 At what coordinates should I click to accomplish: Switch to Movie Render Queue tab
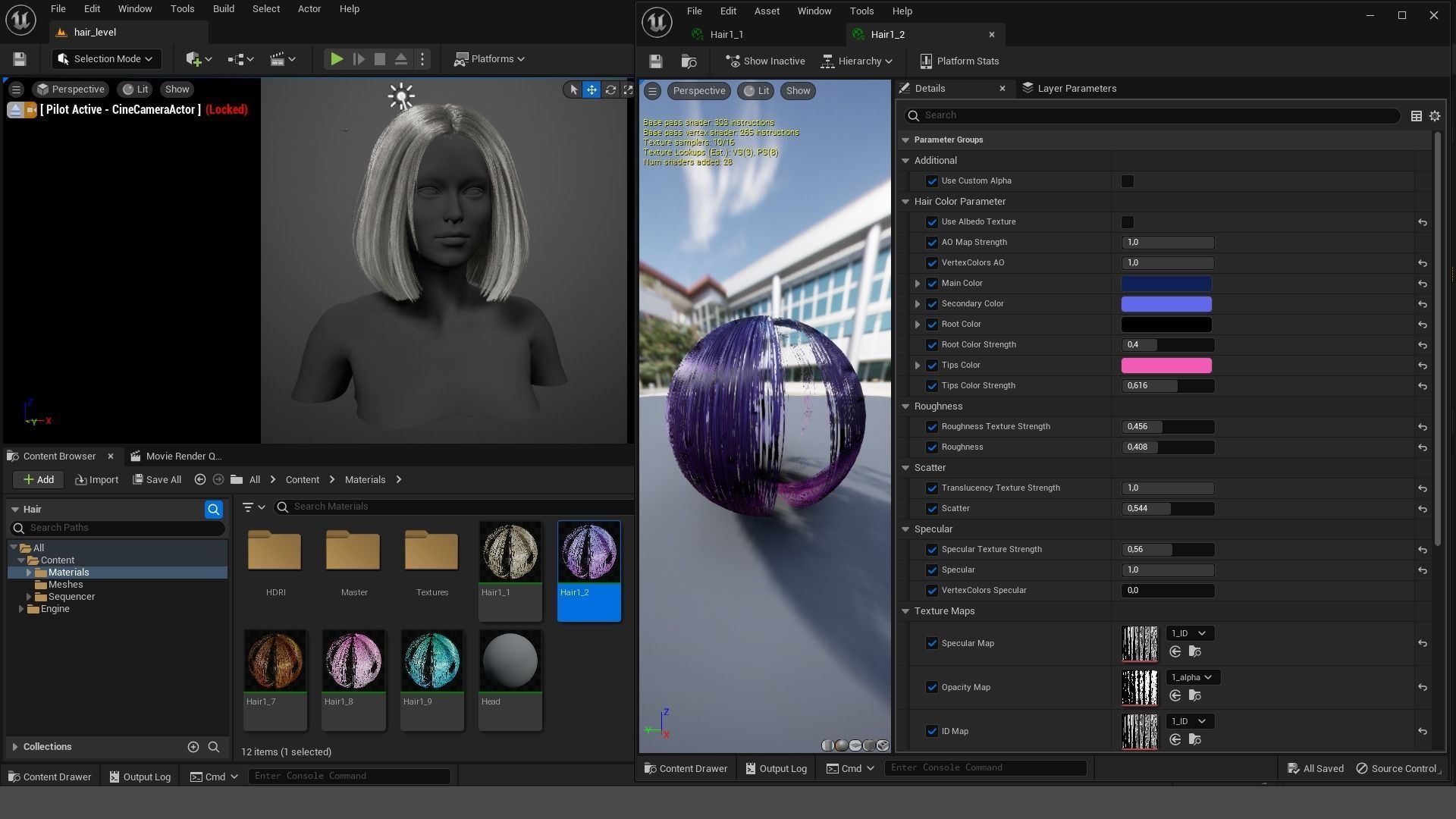[x=176, y=457]
